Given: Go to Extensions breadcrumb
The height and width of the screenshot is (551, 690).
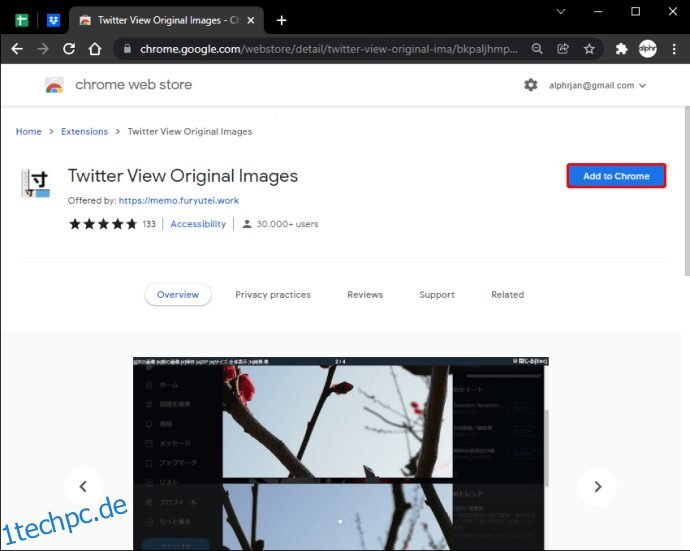Looking at the screenshot, I should click(x=84, y=132).
